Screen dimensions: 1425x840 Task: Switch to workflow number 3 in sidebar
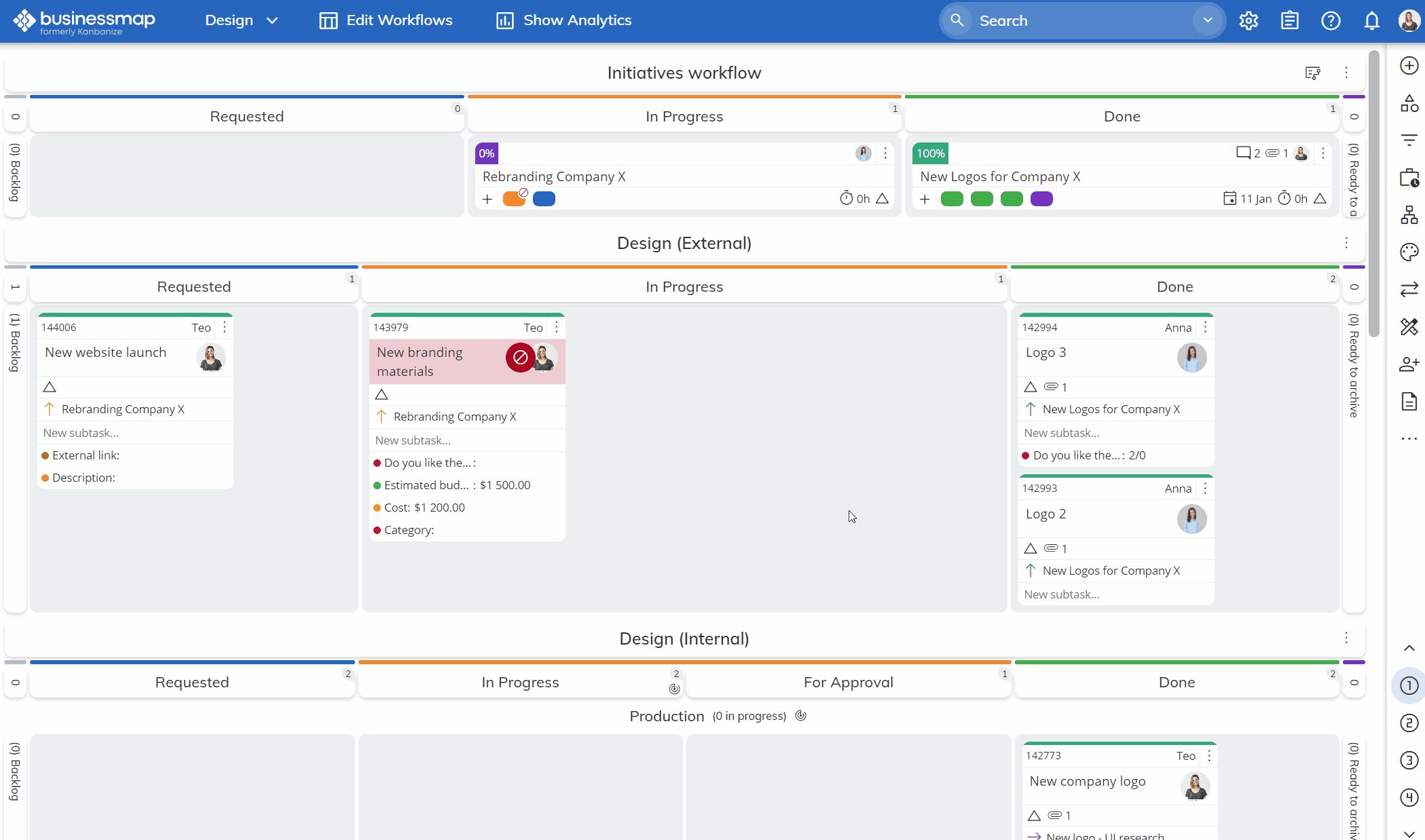point(1409,761)
